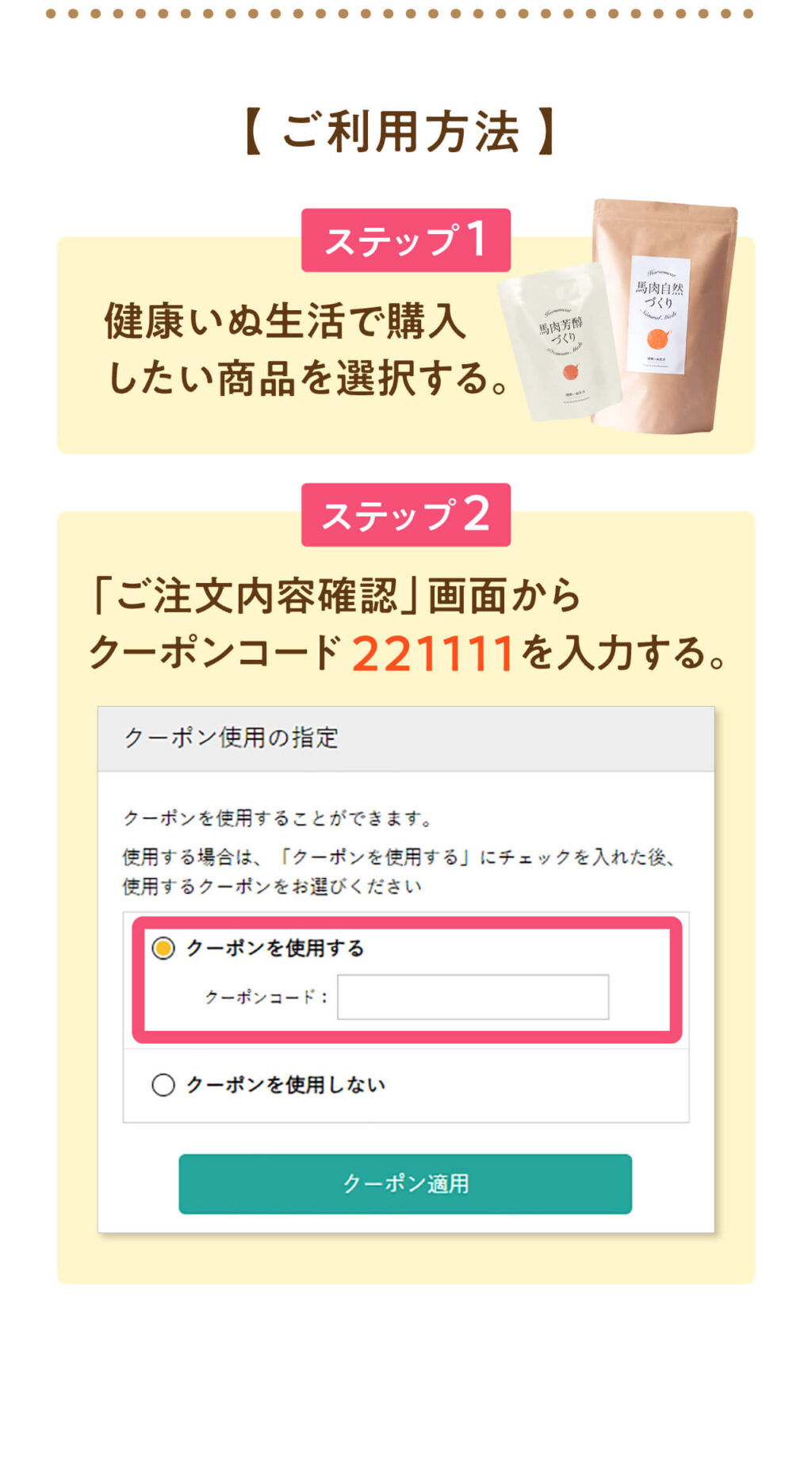
Task: Click the ステップ2 pink badge
Action: coord(406,515)
